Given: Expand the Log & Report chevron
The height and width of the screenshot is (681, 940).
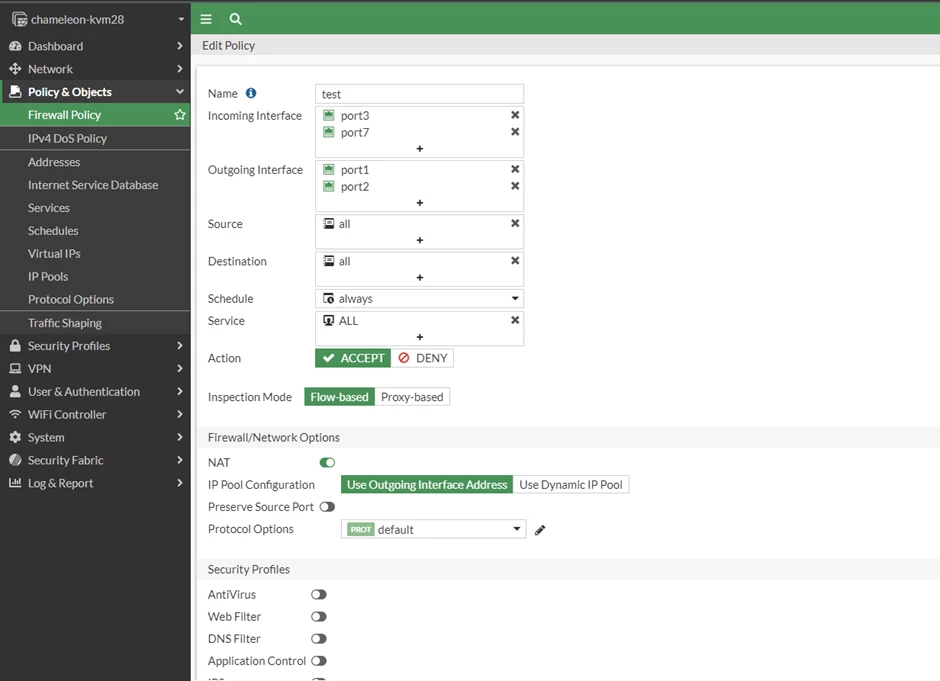Looking at the screenshot, I should tap(179, 483).
